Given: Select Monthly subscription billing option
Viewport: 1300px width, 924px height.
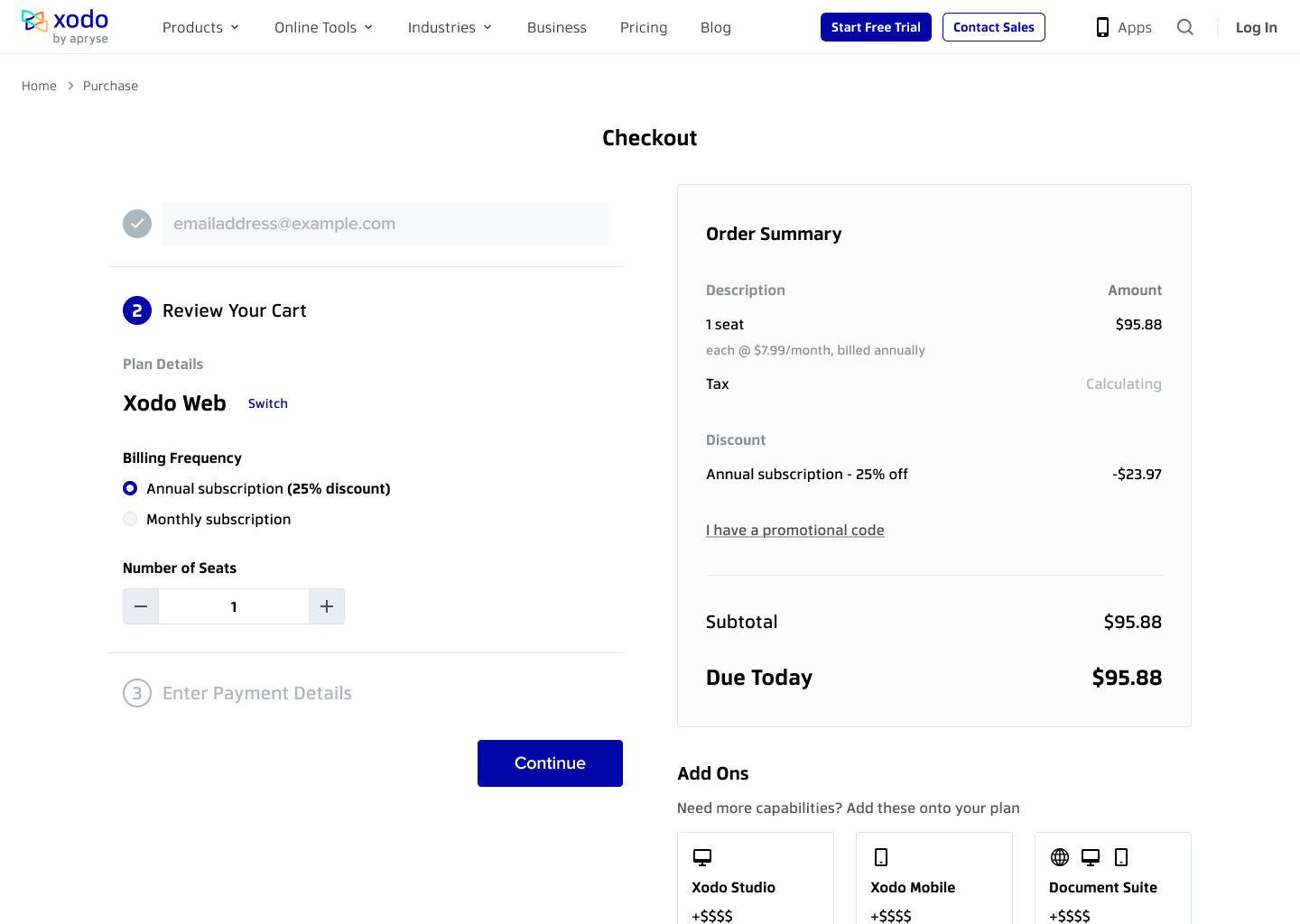Looking at the screenshot, I should pos(130,519).
